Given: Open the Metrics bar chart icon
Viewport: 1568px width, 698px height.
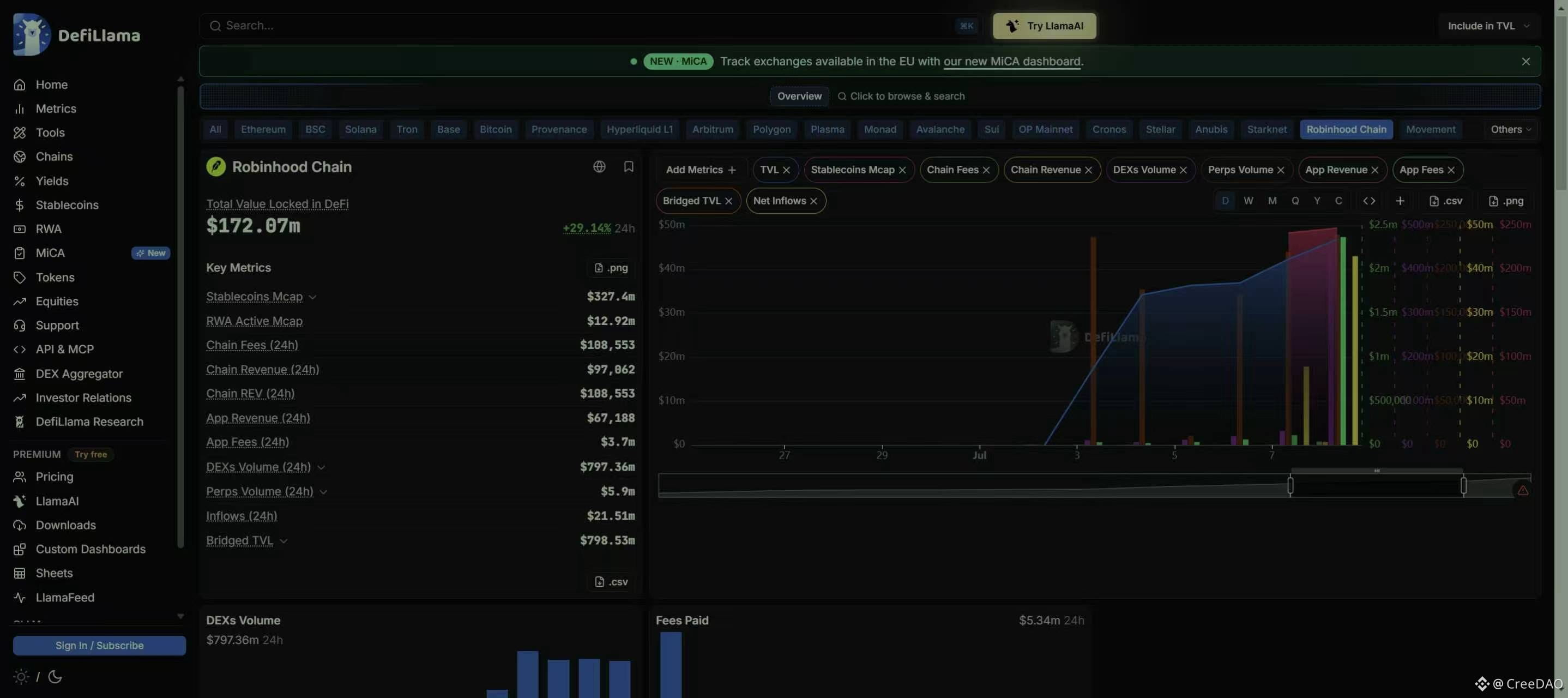Looking at the screenshot, I should [x=20, y=109].
